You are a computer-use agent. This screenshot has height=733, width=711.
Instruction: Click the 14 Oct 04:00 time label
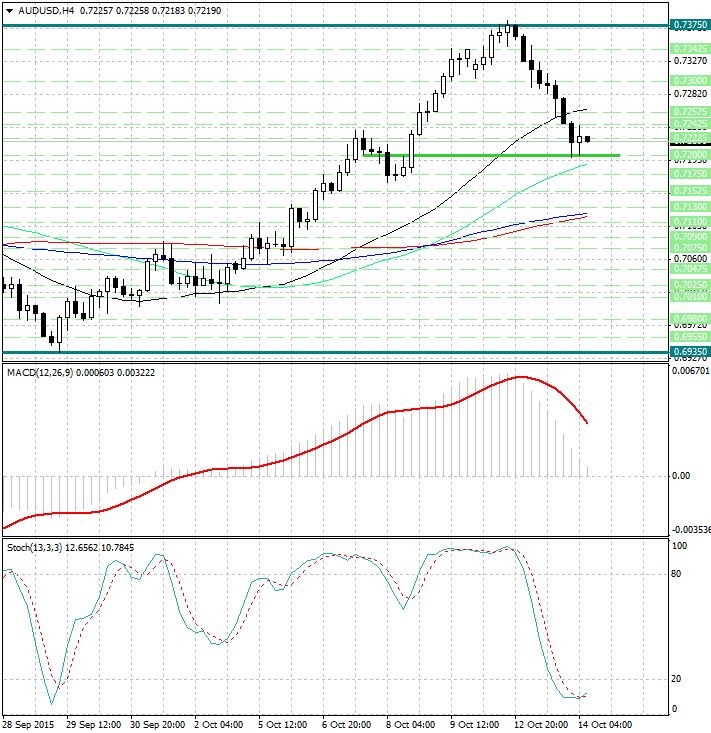point(605,725)
